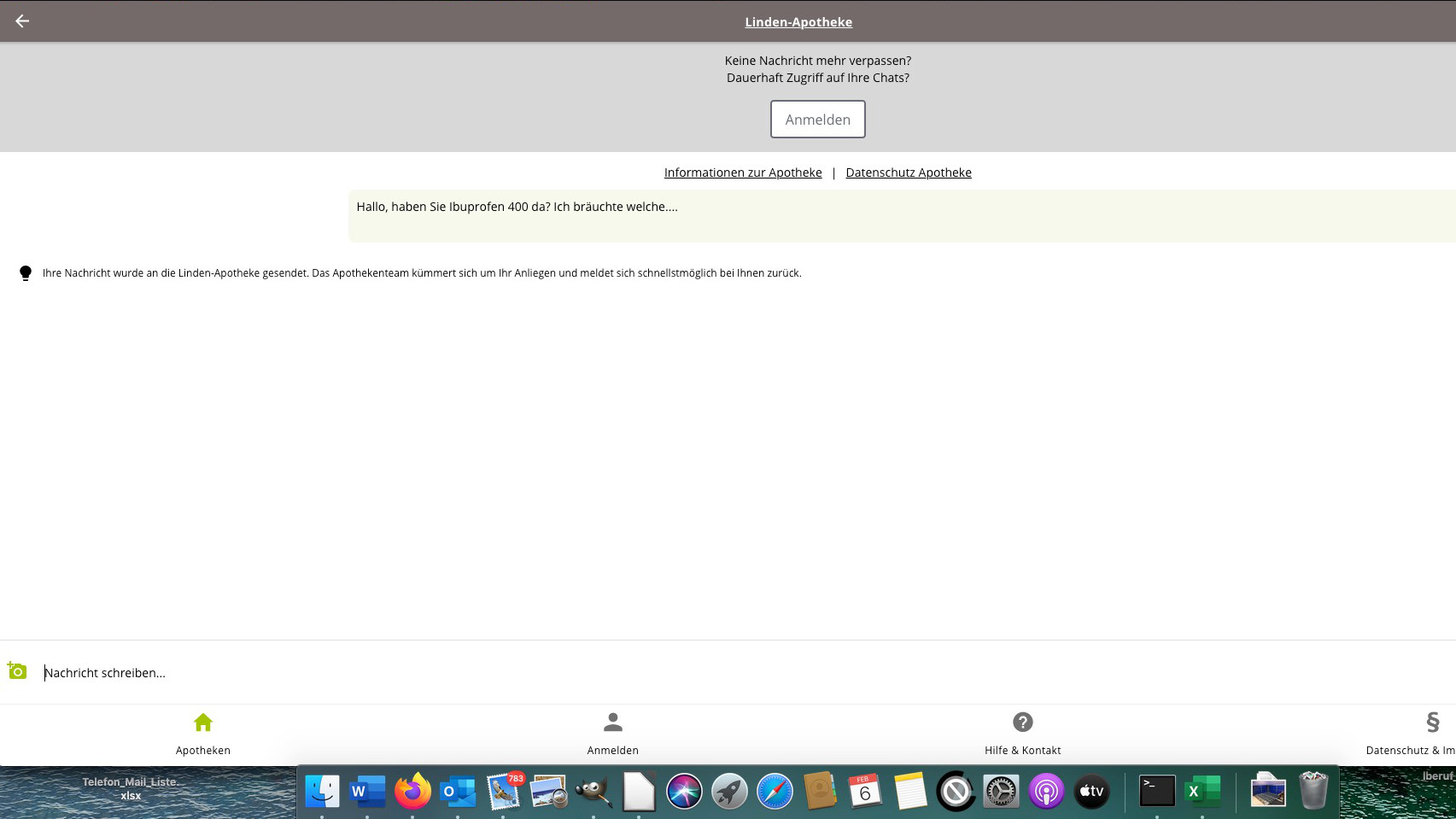Click the Linden-Apotheke title link
This screenshot has width=1456, height=819.
(798, 22)
